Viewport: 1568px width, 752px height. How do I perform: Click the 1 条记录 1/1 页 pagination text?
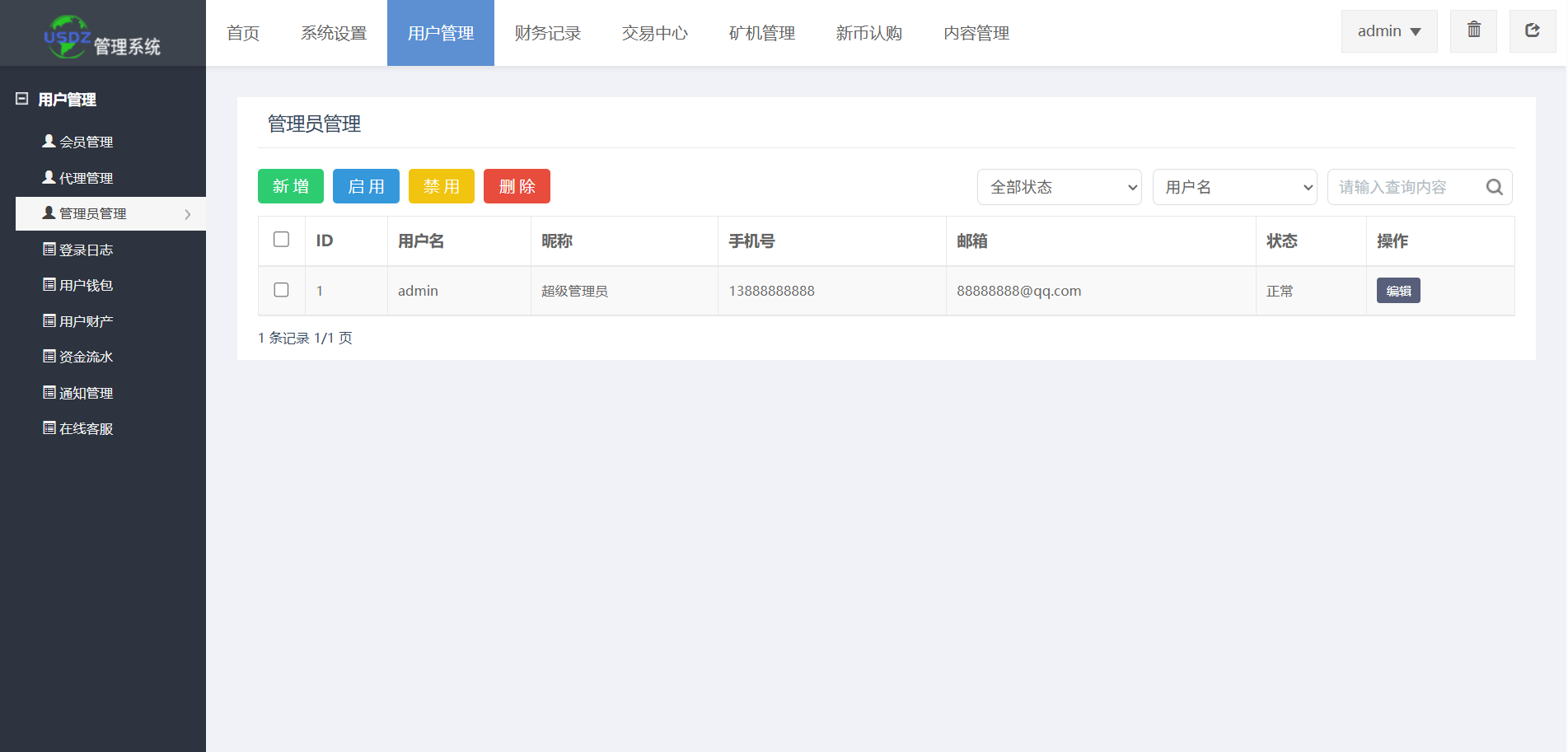coord(305,338)
